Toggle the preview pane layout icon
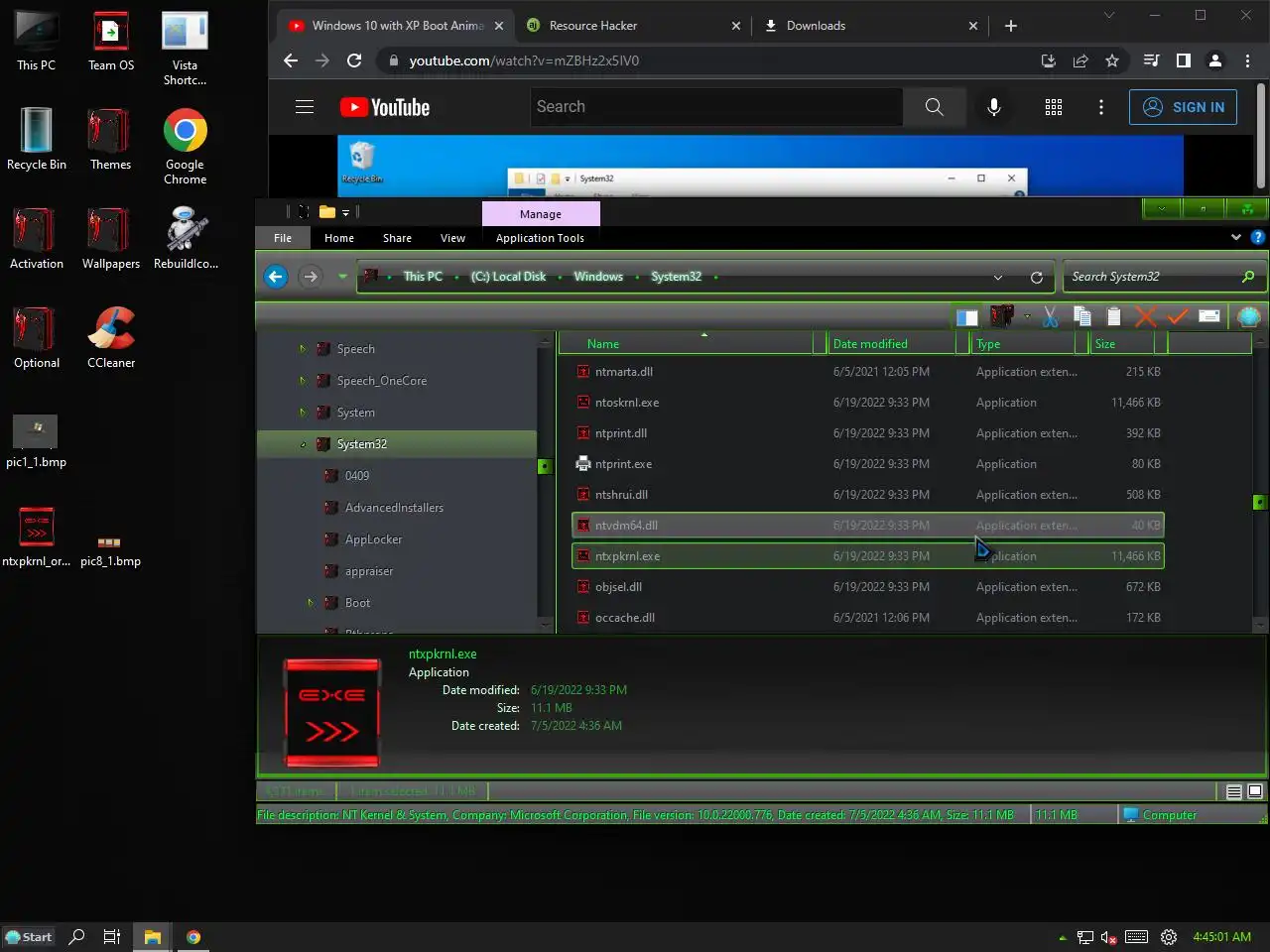1270x952 pixels. click(967, 317)
